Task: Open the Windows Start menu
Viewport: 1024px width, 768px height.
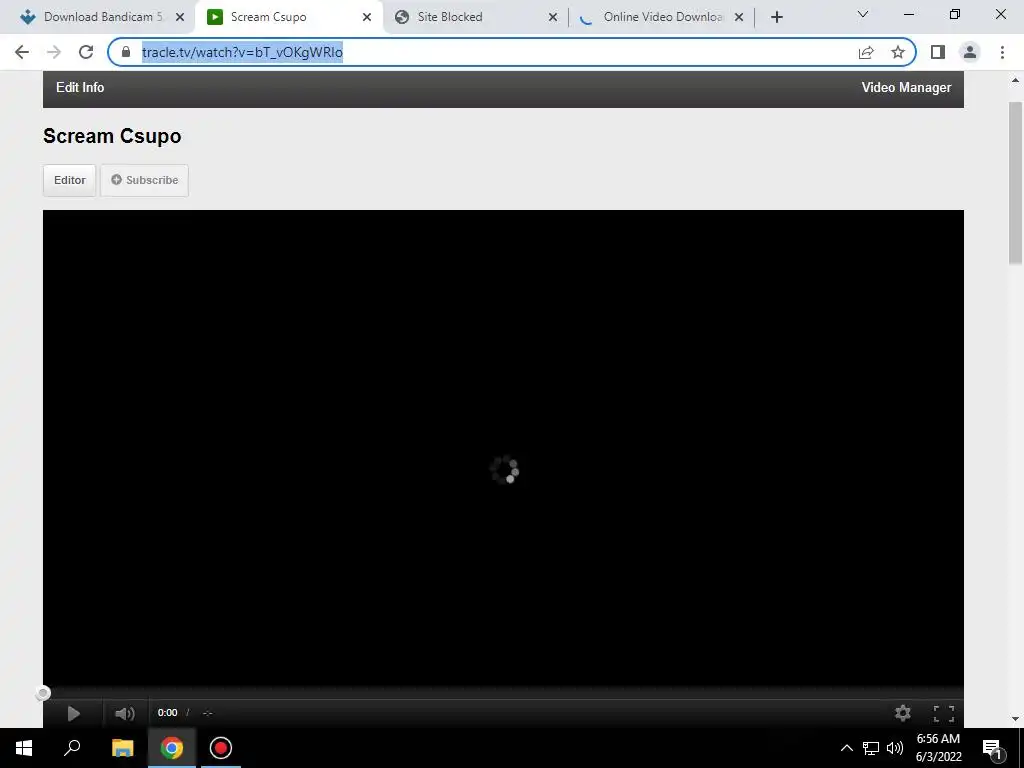Action: [x=24, y=748]
